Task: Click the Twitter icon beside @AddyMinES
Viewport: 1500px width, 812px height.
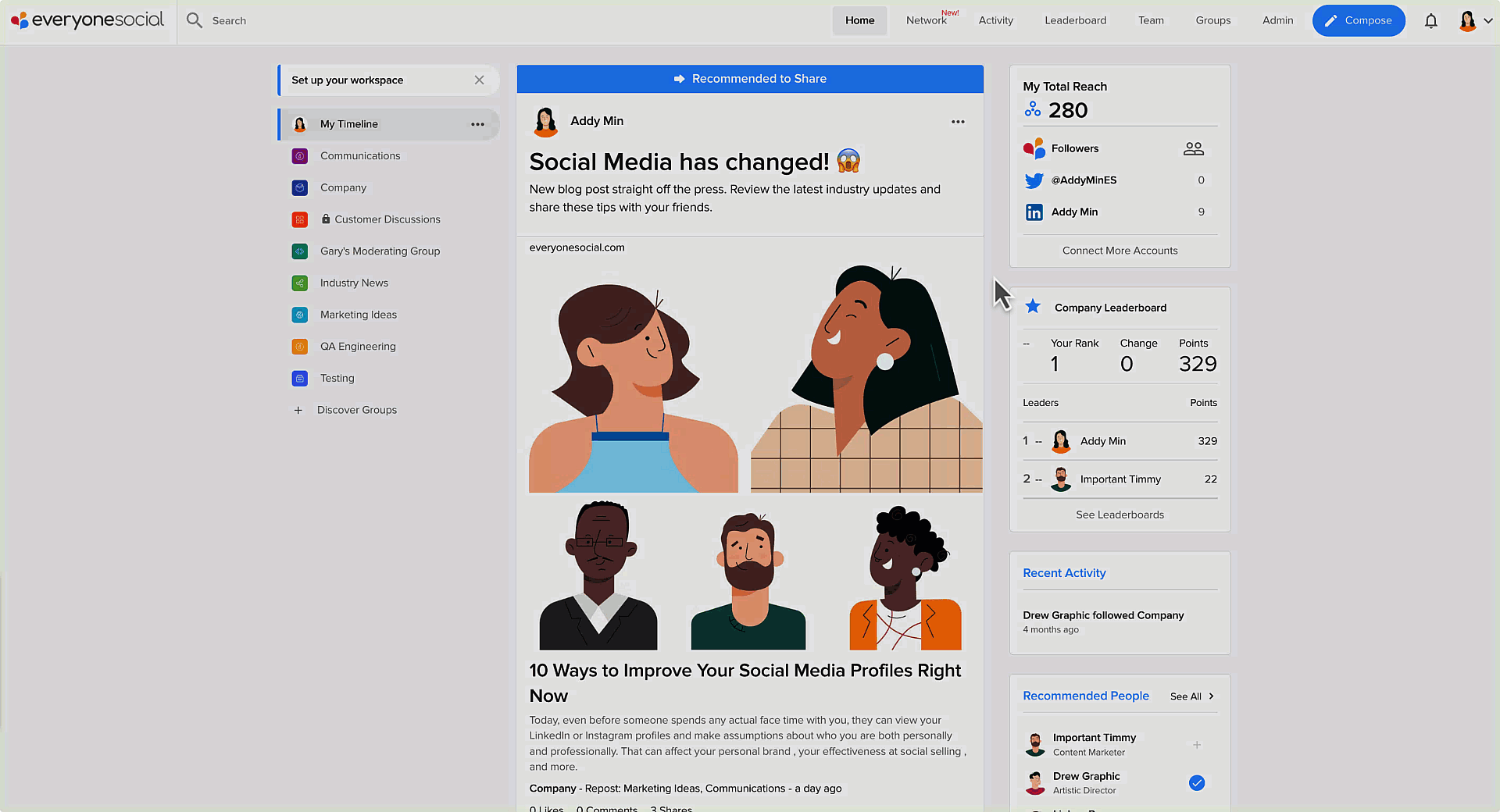Action: pos(1034,180)
